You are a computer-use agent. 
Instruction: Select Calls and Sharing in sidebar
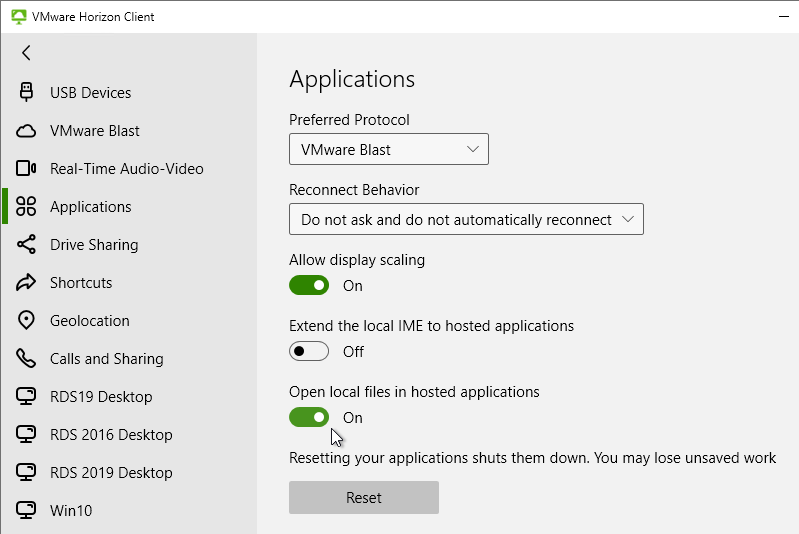click(129, 359)
